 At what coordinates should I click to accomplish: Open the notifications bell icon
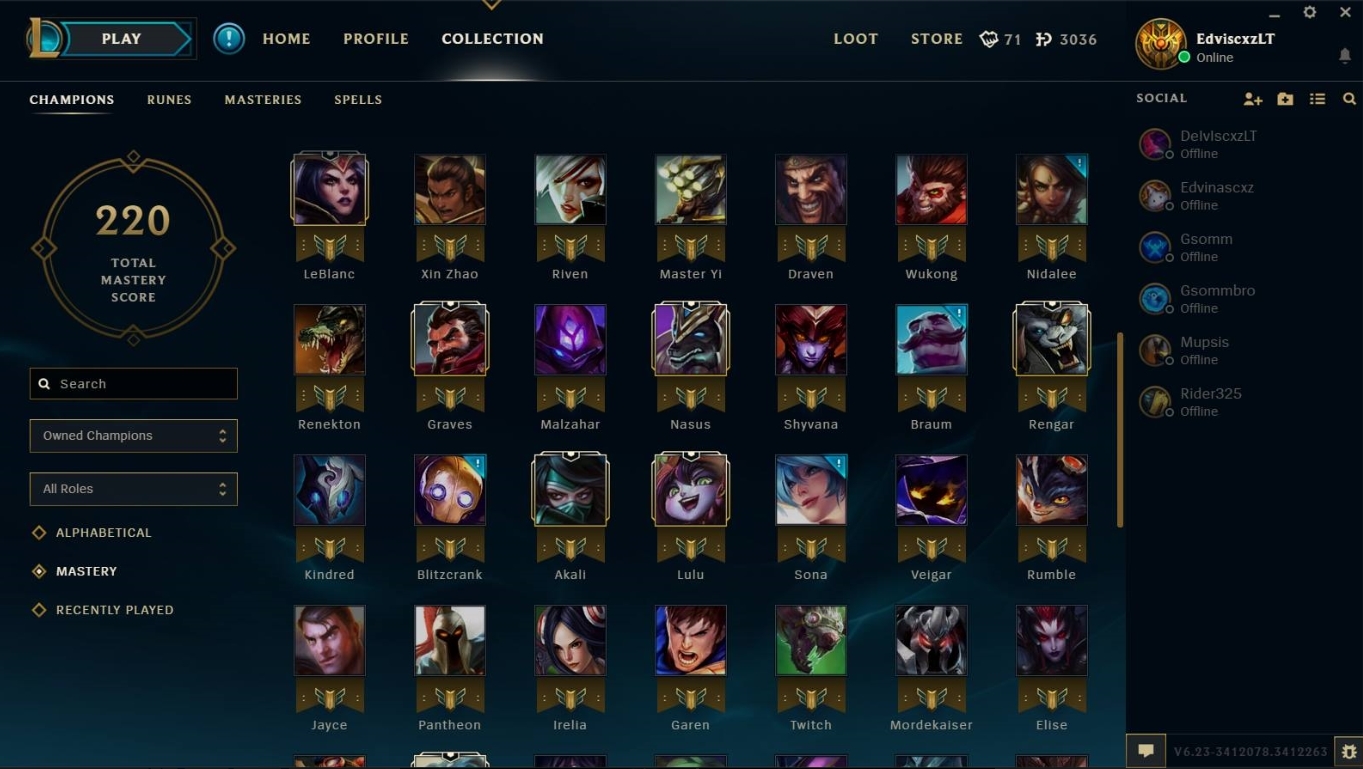click(1345, 56)
